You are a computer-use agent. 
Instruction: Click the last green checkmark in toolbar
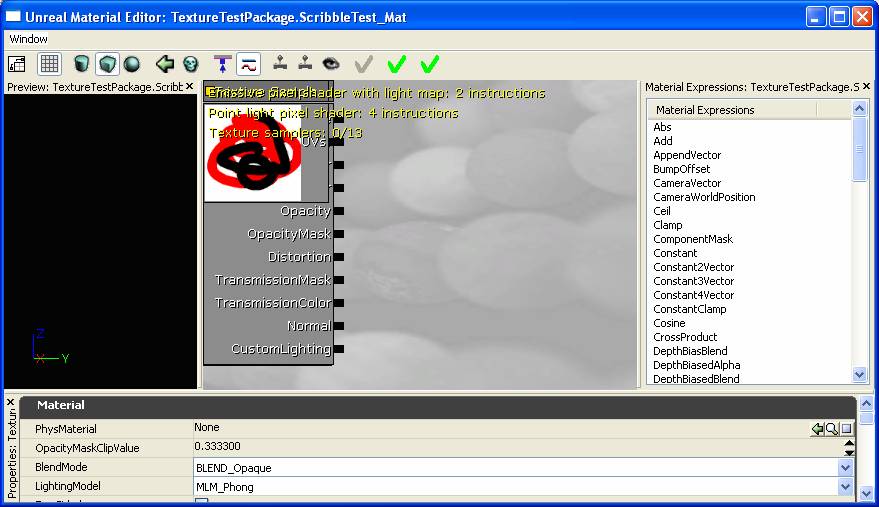point(429,64)
